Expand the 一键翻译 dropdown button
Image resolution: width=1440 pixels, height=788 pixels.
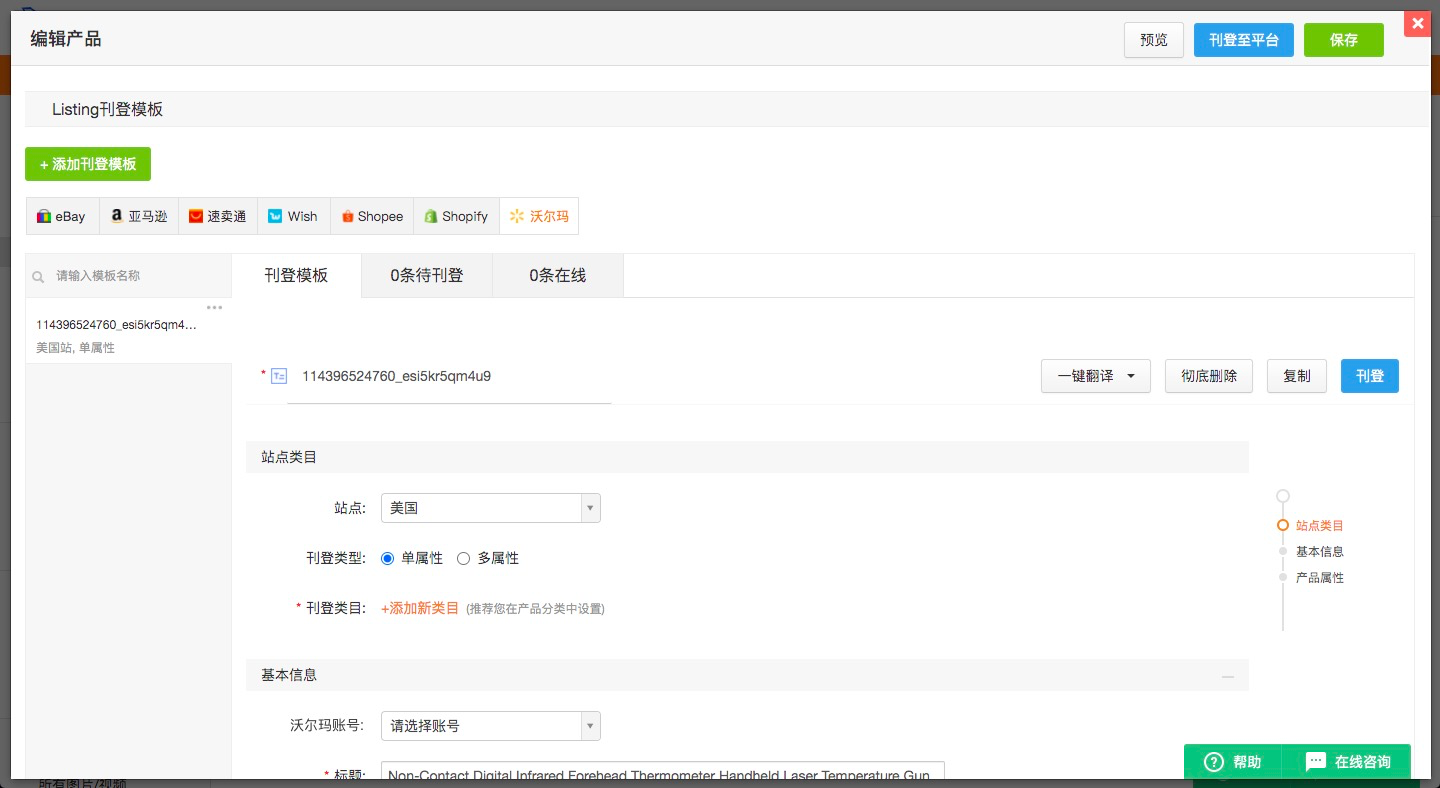coord(1095,376)
